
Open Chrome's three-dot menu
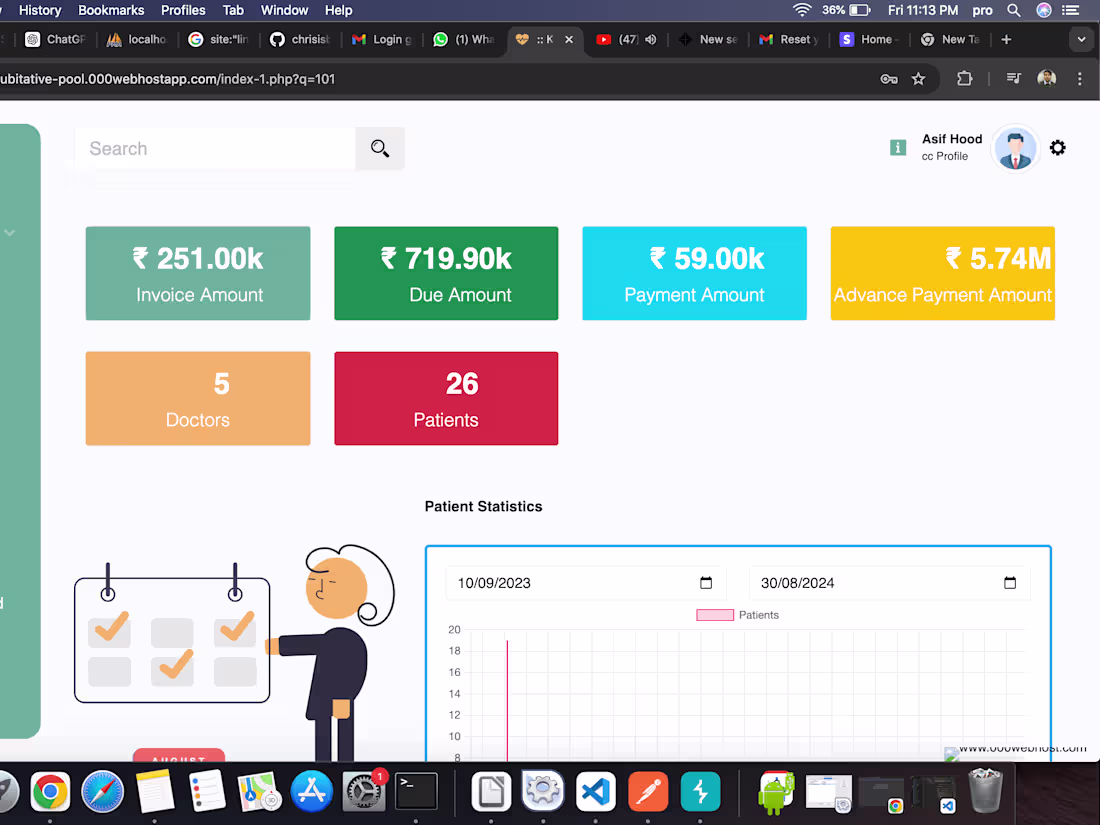[x=1079, y=77]
